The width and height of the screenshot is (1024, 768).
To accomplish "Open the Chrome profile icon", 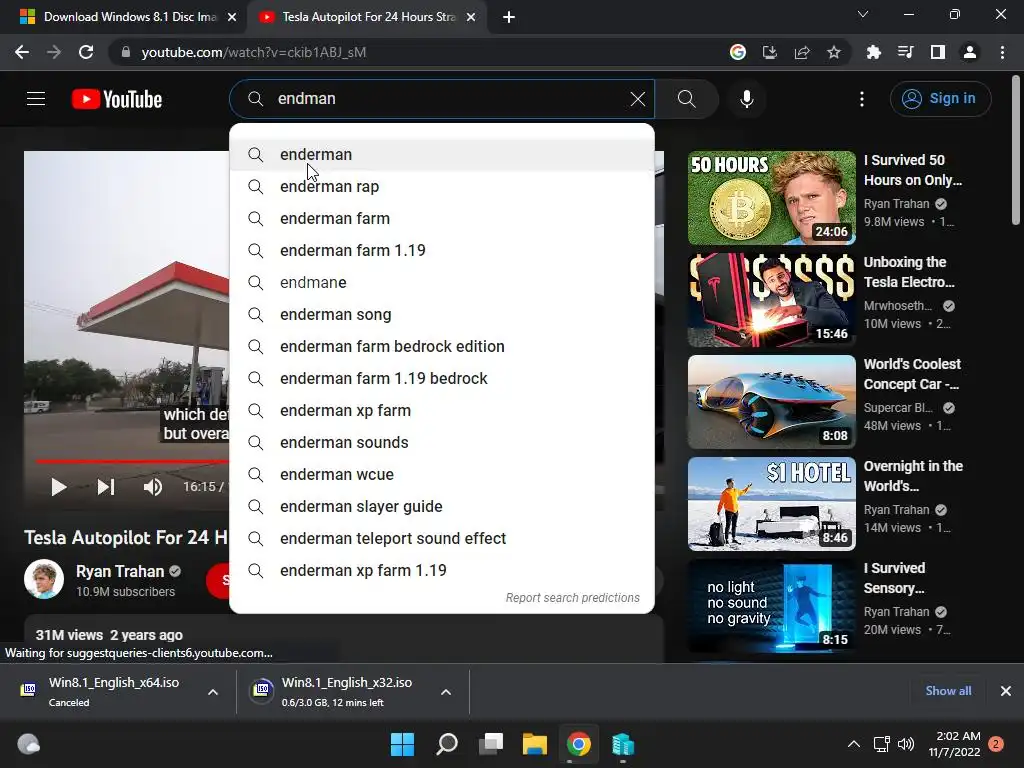I will (970, 52).
